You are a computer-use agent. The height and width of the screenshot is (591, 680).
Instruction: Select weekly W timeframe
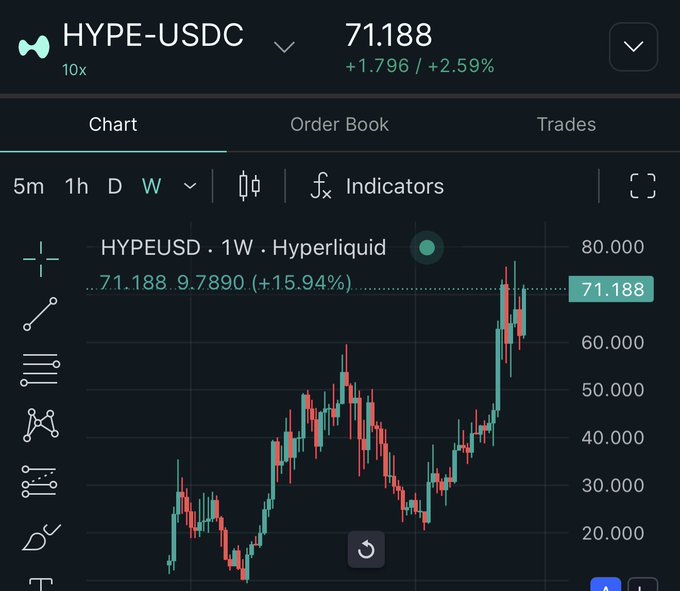tap(151, 186)
